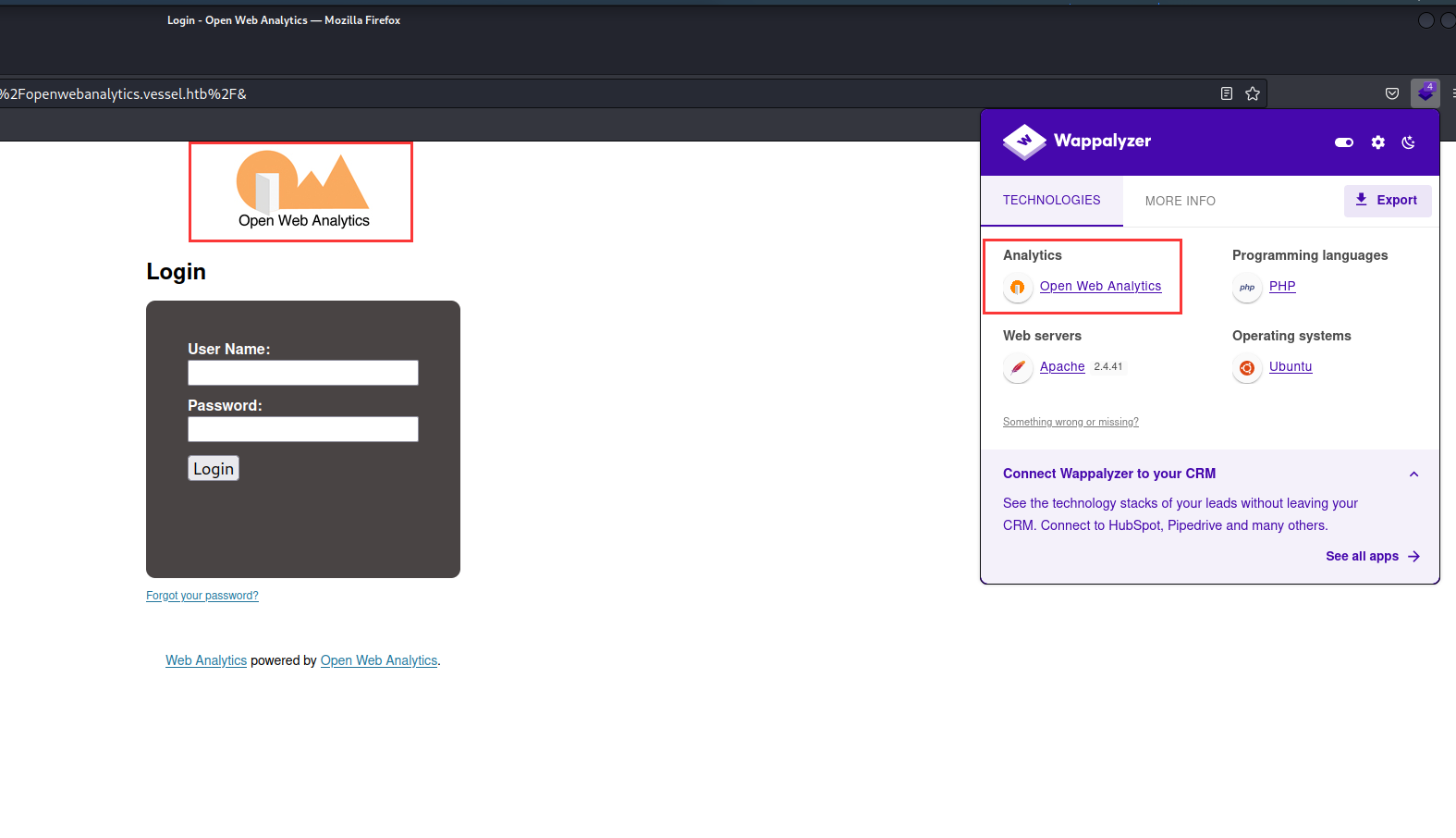Open the Open Web Analytics technology link

1100,286
